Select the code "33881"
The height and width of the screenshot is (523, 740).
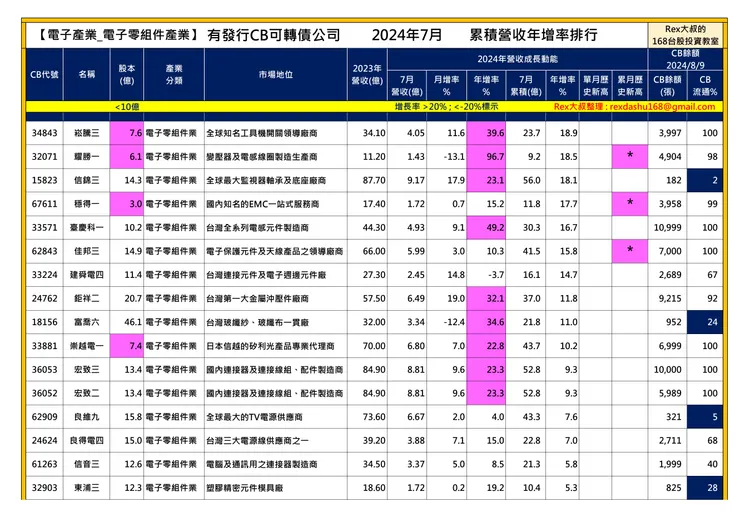[44, 346]
